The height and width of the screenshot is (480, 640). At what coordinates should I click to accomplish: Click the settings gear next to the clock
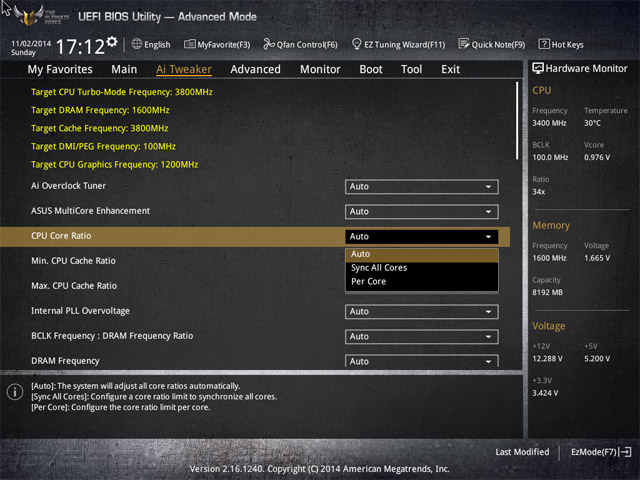[x=112, y=41]
